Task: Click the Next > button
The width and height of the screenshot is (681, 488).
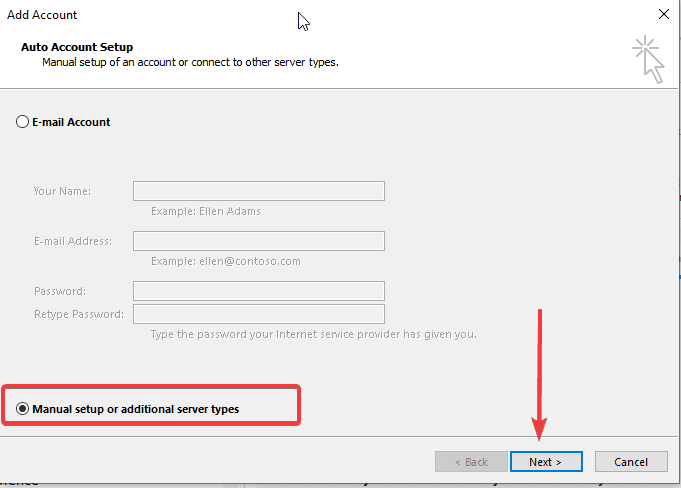Action: click(545, 462)
